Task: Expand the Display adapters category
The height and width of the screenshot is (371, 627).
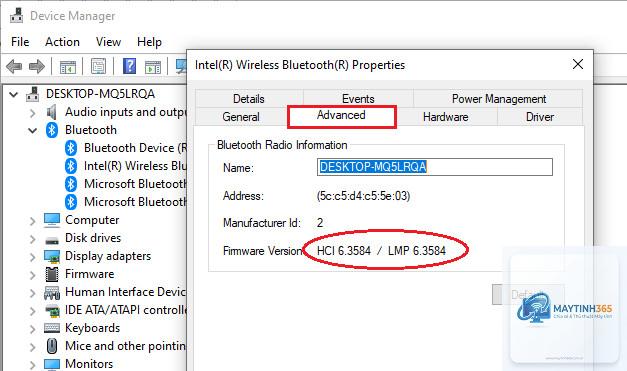Action: pos(32,257)
